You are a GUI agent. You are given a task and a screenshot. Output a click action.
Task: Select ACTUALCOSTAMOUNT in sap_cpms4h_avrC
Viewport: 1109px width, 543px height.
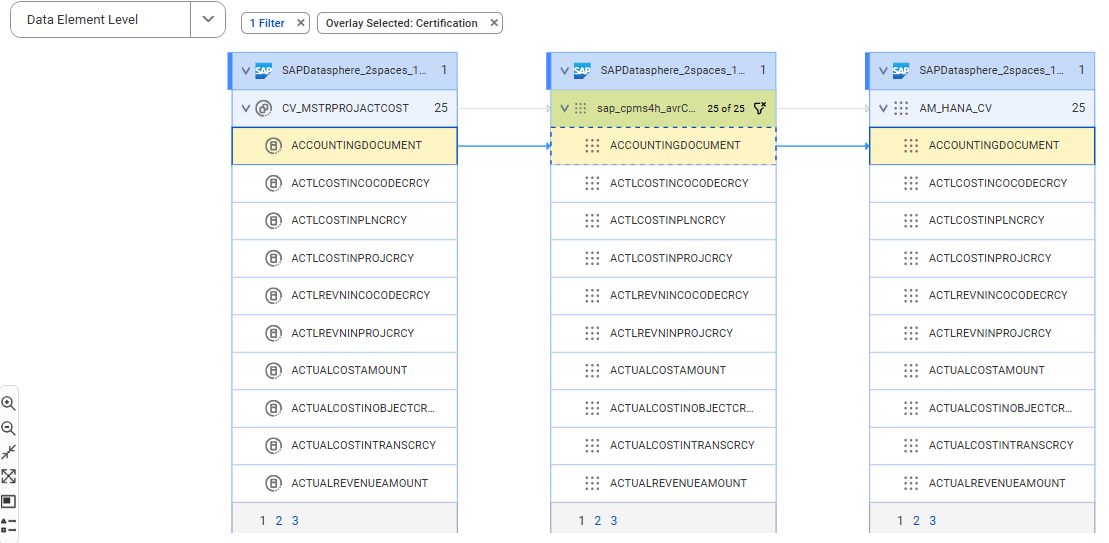663,370
